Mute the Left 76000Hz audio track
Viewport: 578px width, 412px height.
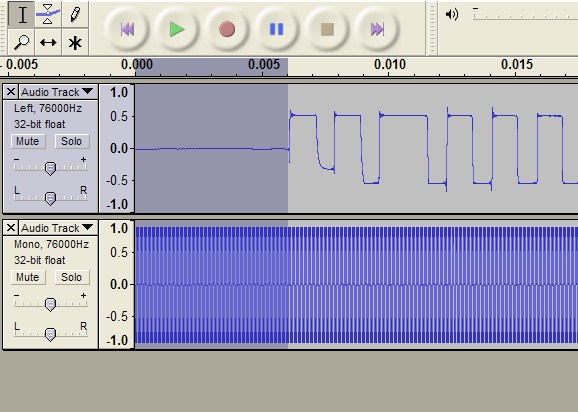click(28, 142)
